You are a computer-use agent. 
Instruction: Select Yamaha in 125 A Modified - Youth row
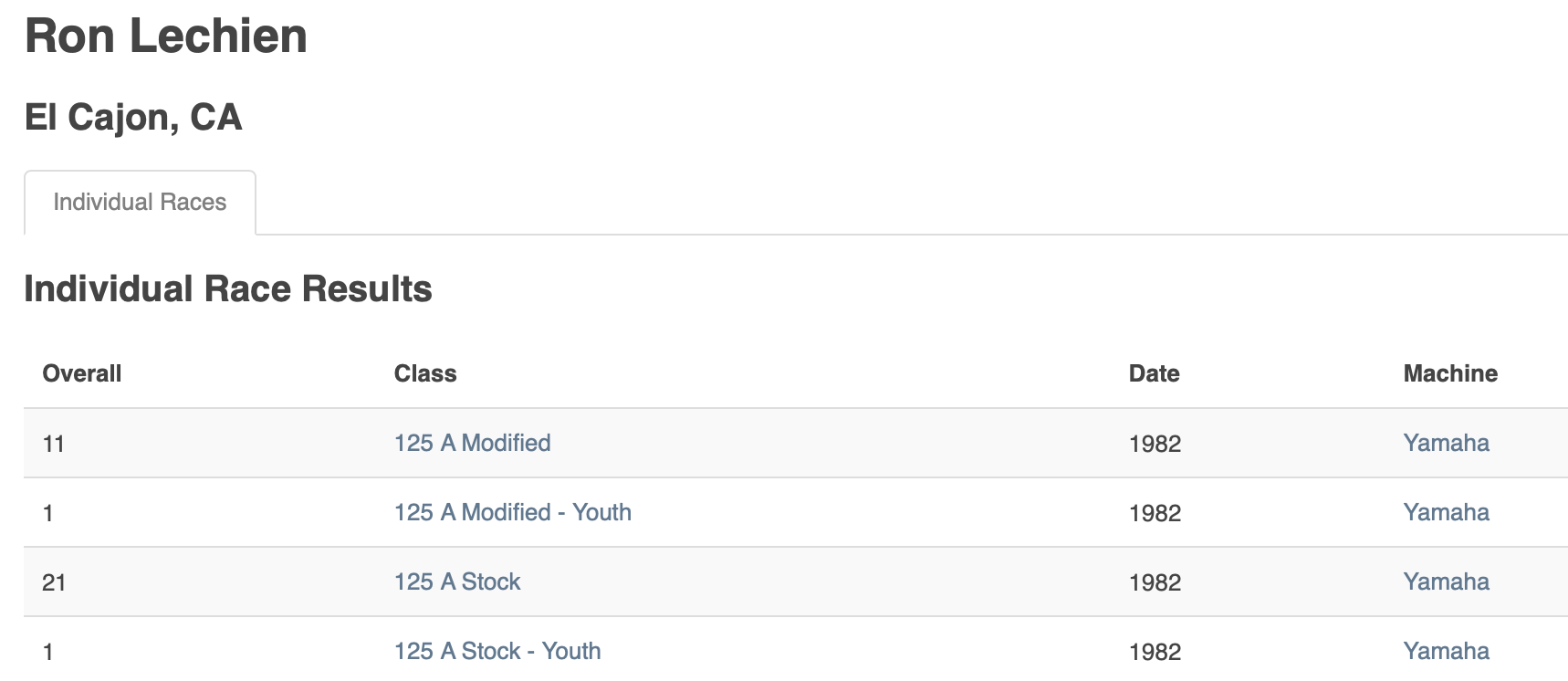[x=1446, y=512]
